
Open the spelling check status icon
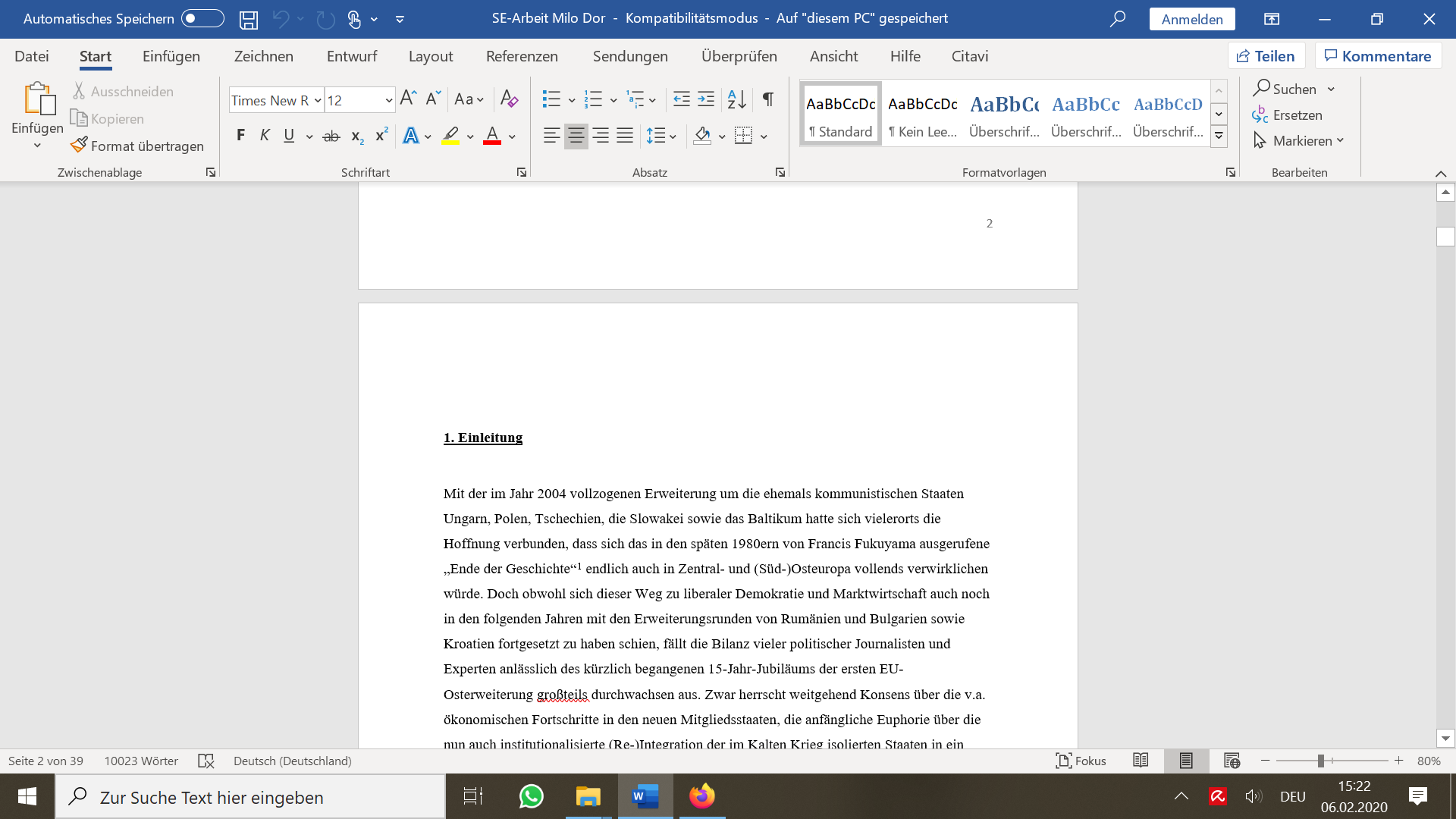(x=206, y=761)
